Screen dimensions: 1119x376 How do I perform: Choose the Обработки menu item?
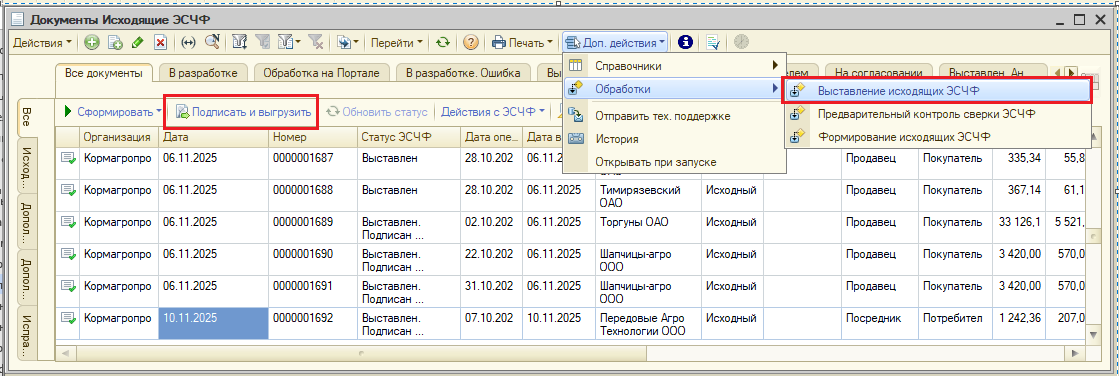pyautogui.click(x=674, y=89)
